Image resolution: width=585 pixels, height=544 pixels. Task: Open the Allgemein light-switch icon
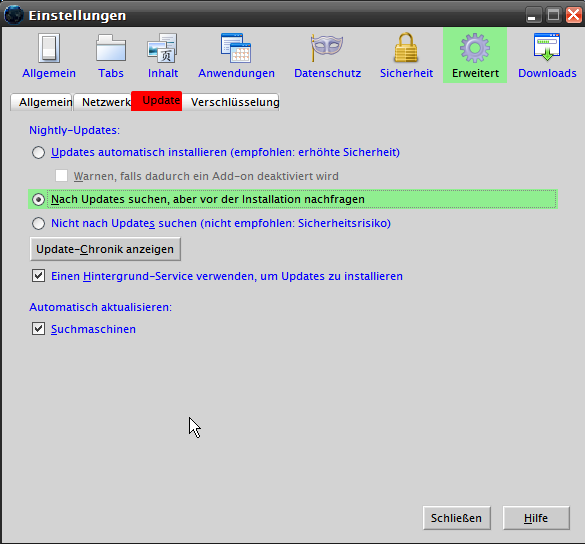[49, 48]
